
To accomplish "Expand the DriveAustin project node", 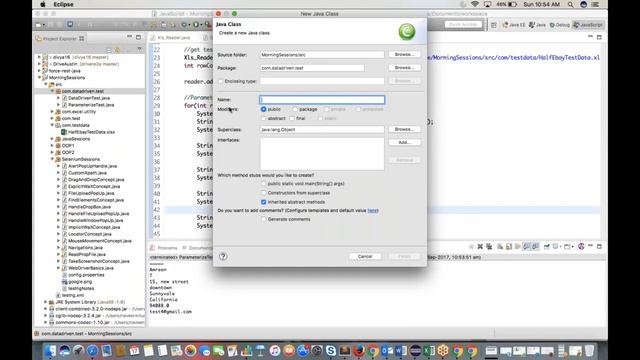I will (x=40, y=64).
